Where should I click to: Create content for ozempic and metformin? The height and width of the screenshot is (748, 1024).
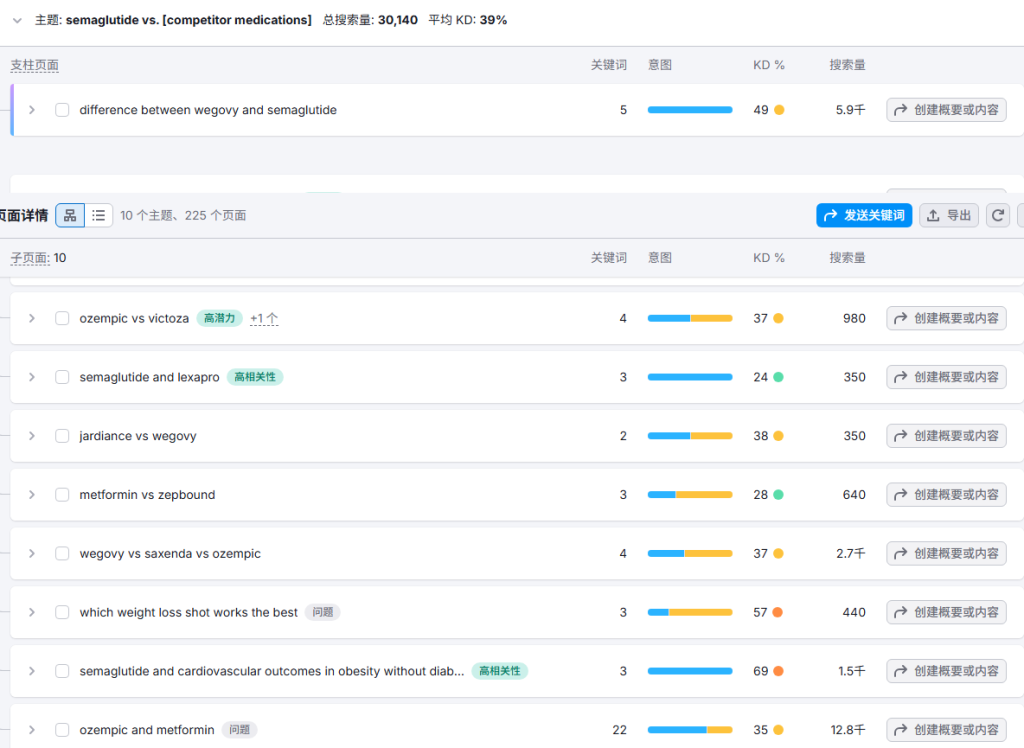click(x=946, y=730)
